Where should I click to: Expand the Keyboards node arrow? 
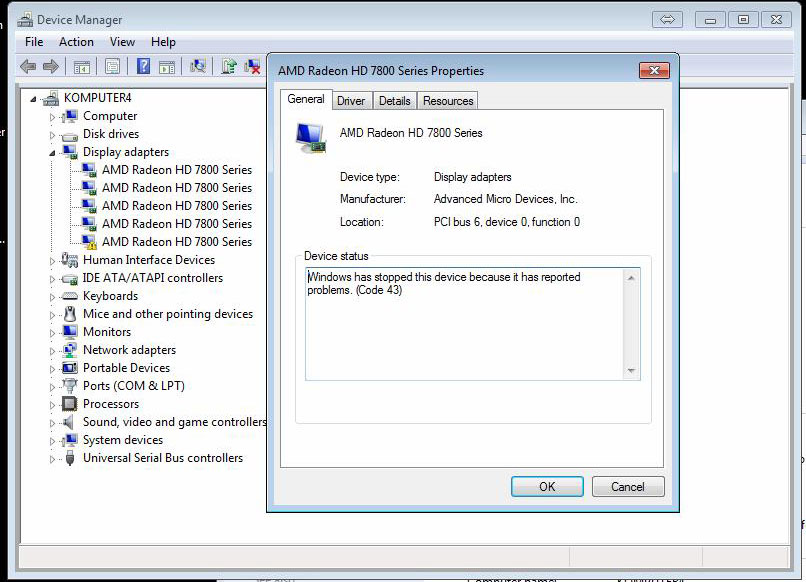coord(52,297)
